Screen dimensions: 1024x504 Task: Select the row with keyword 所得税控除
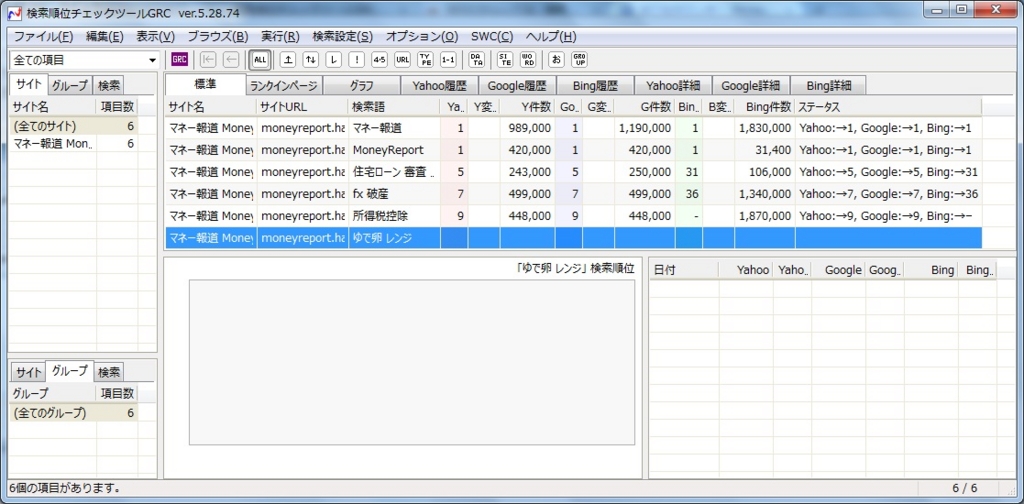[x=573, y=215]
